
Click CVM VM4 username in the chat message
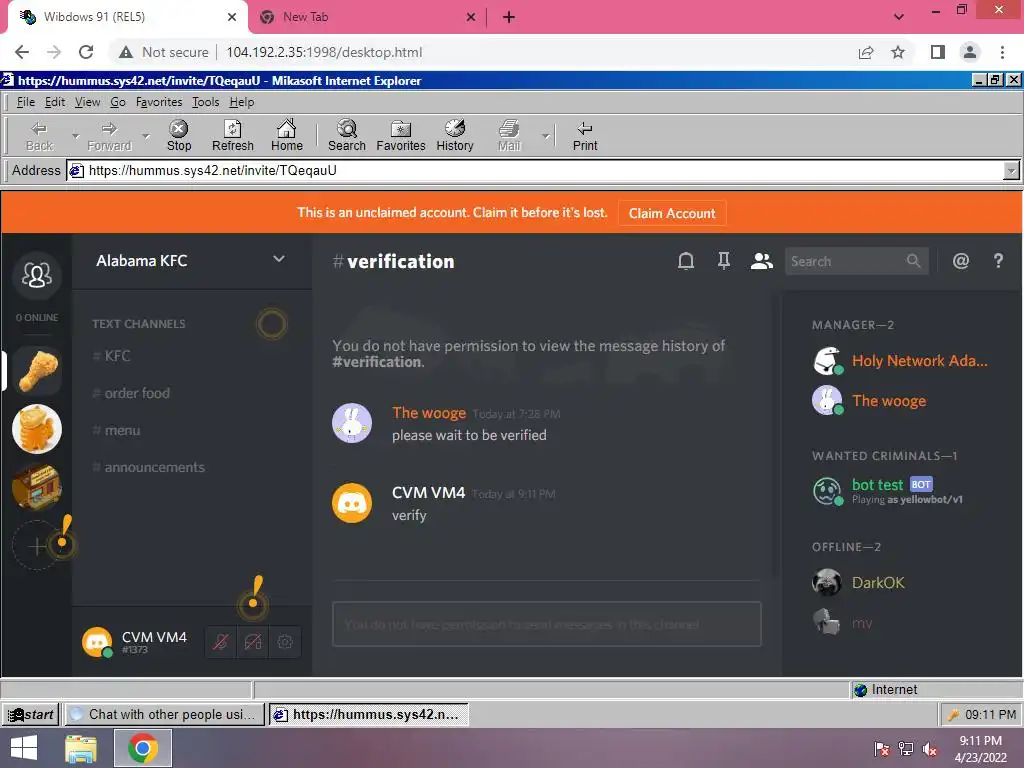click(428, 492)
